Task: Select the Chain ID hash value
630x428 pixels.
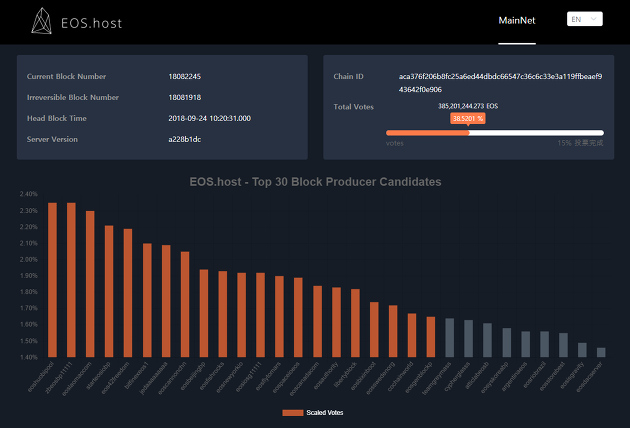Action: point(500,83)
